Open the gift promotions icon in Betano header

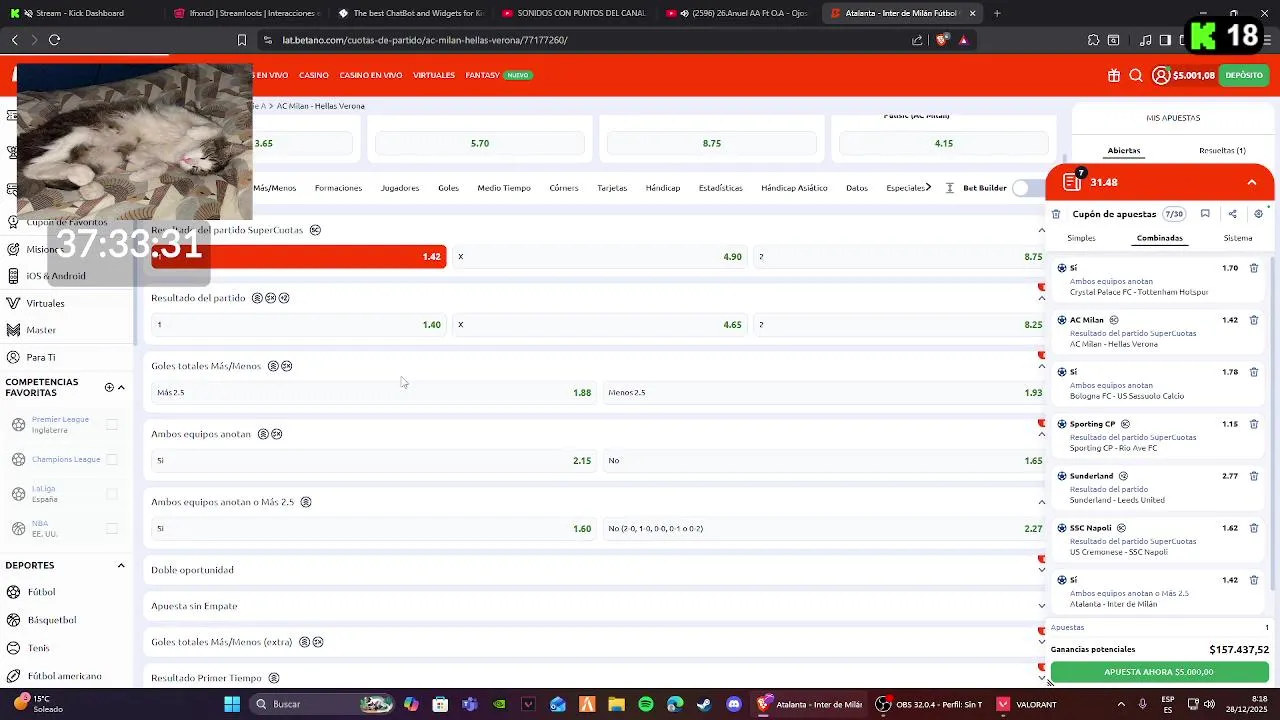click(1114, 75)
